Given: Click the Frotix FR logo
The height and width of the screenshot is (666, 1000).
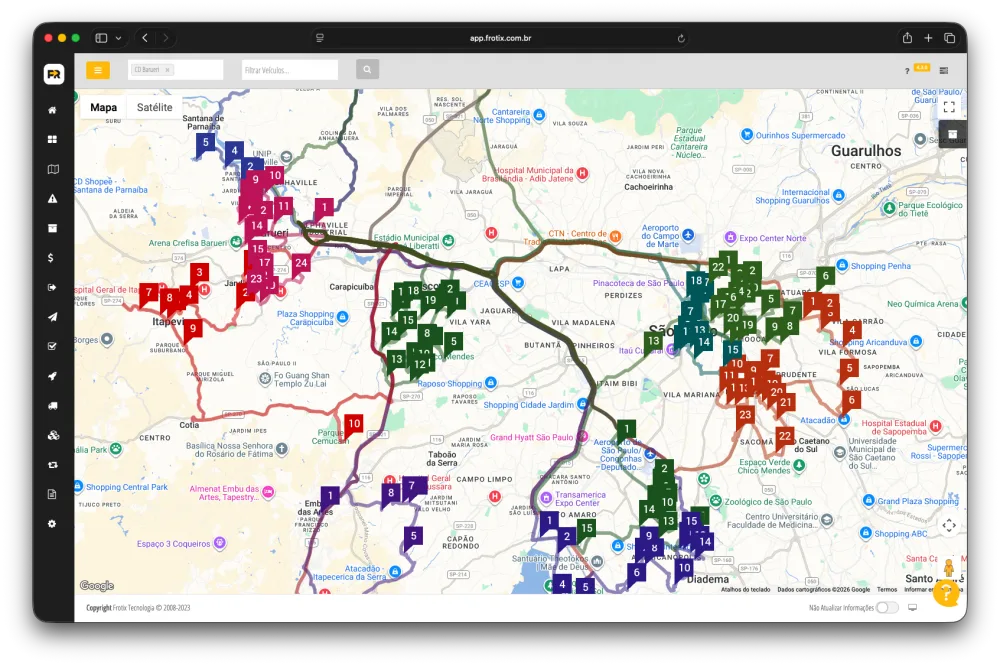Looking at the screenshot, I should (54, 74).
